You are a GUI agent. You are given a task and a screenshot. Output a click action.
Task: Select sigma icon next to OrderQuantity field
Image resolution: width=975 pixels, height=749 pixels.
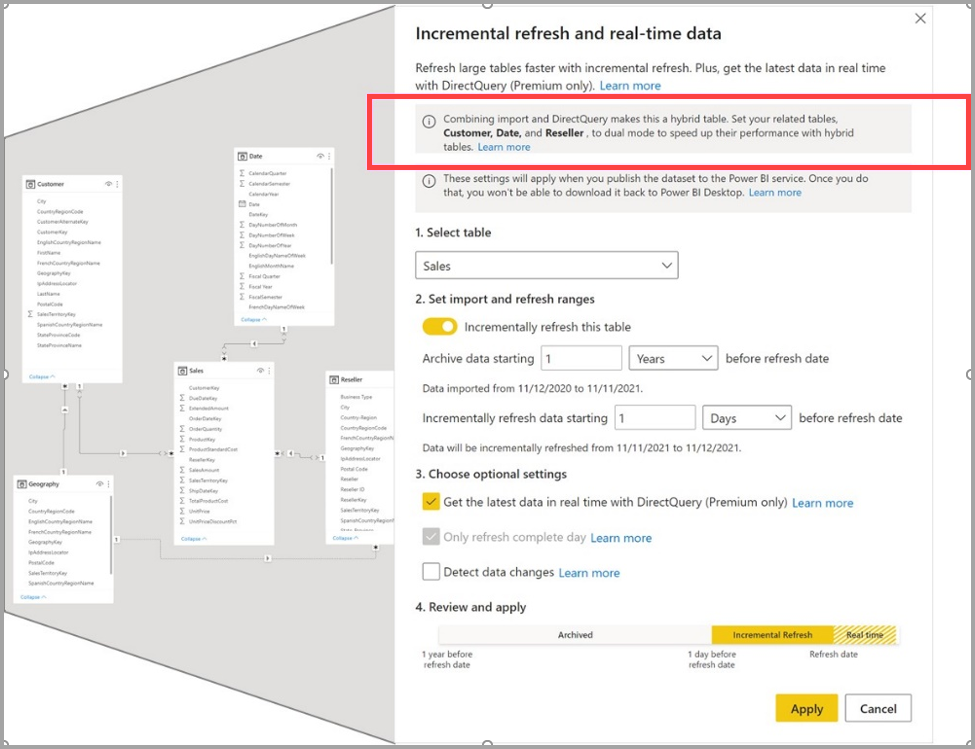182,429
